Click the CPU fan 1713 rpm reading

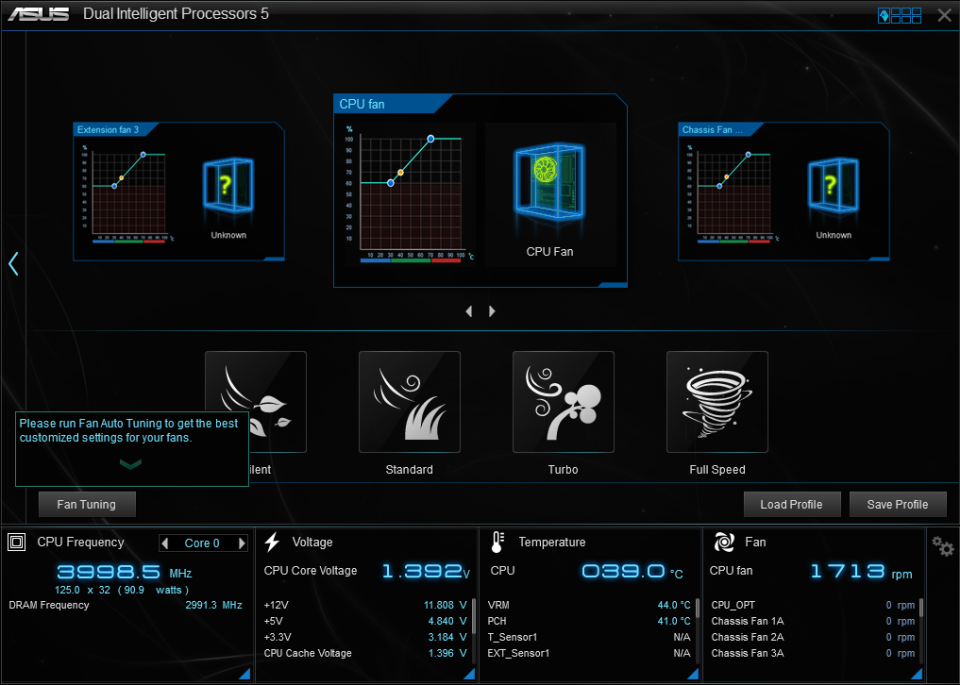coord(861,571)
